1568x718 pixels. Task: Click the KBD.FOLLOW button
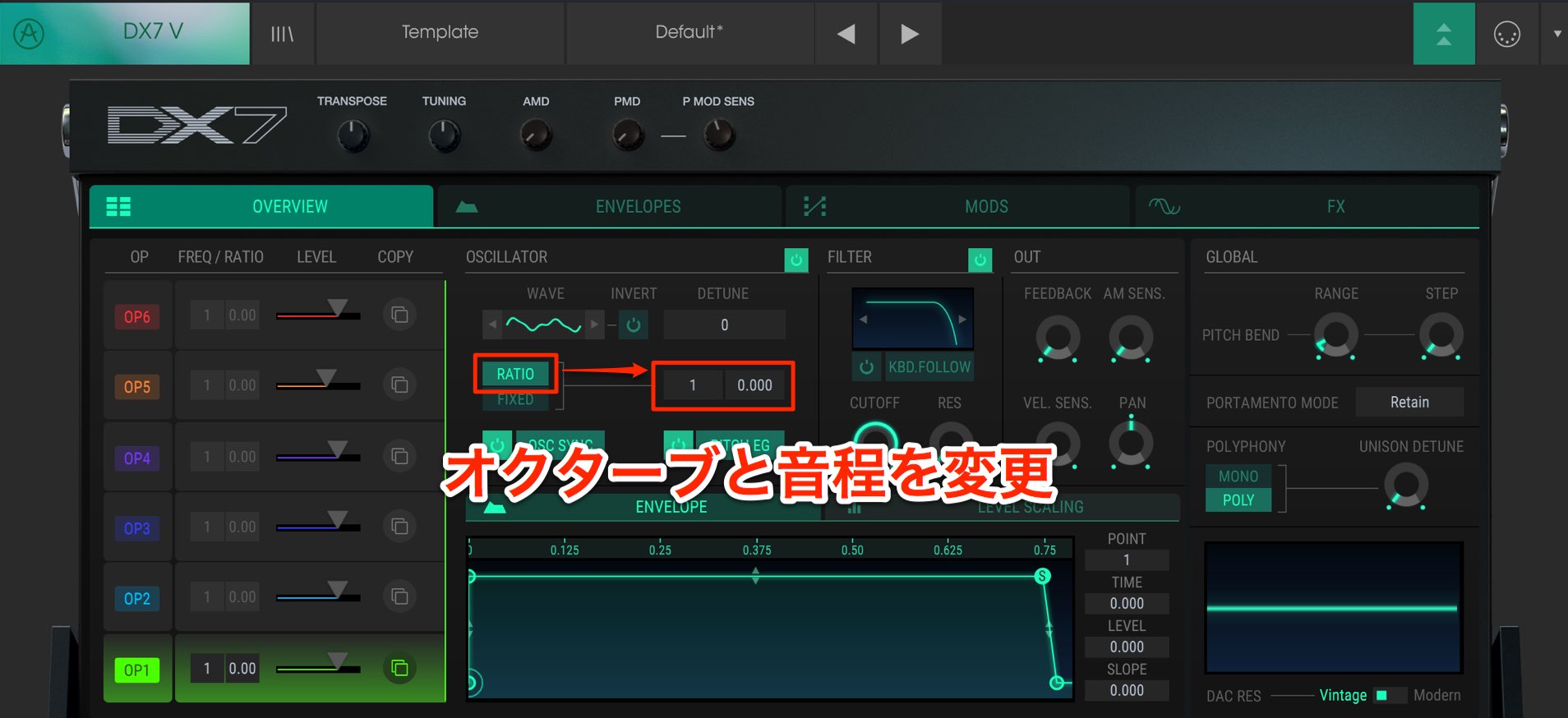tap(929, 367)
